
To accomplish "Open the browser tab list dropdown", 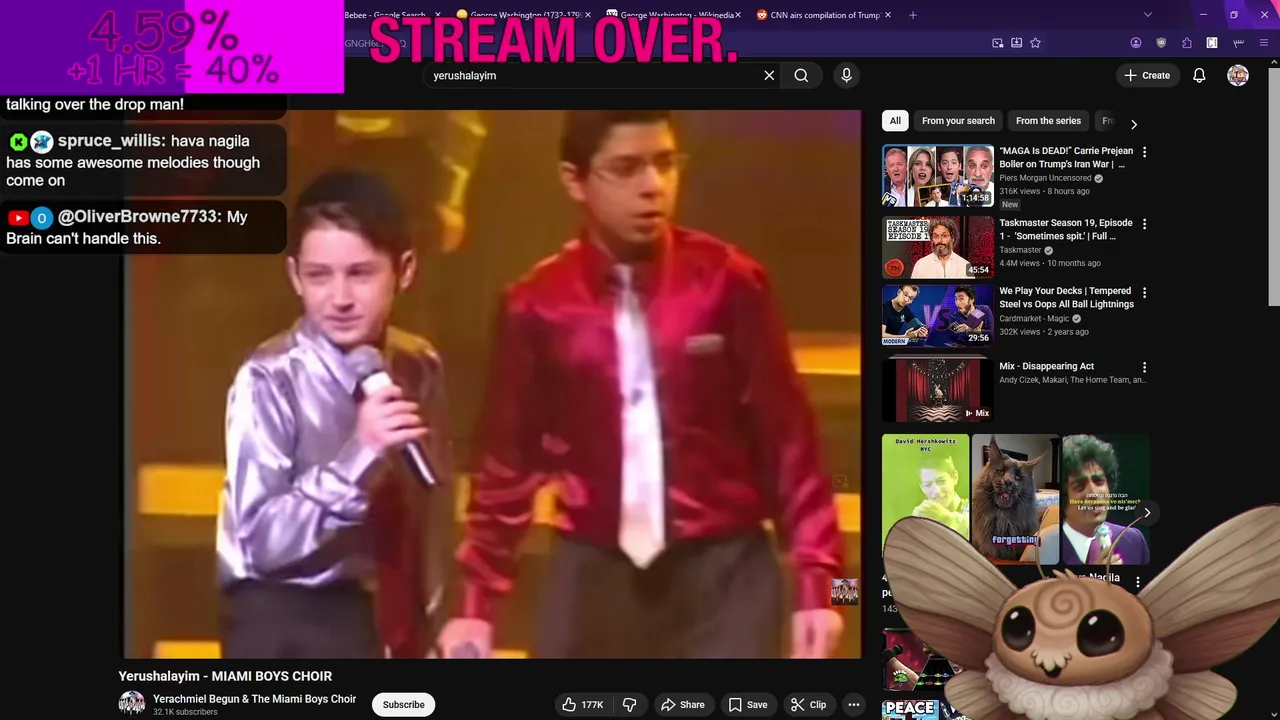I will click(x=1147, y=15).
